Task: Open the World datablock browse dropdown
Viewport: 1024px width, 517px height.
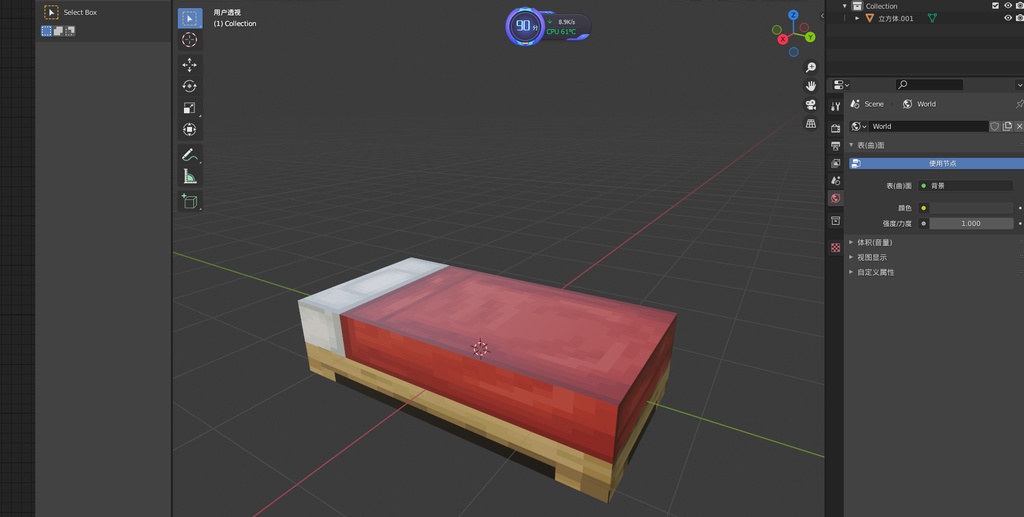Action: tap(859, 126)
